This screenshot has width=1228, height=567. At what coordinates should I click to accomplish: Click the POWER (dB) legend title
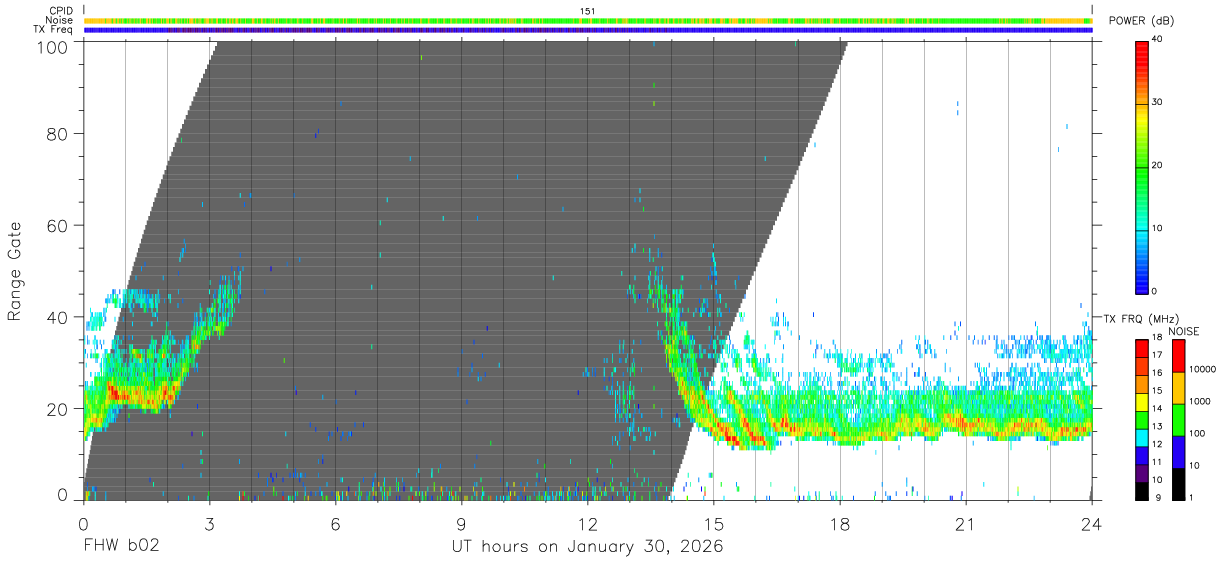[x=1142, y=21]
